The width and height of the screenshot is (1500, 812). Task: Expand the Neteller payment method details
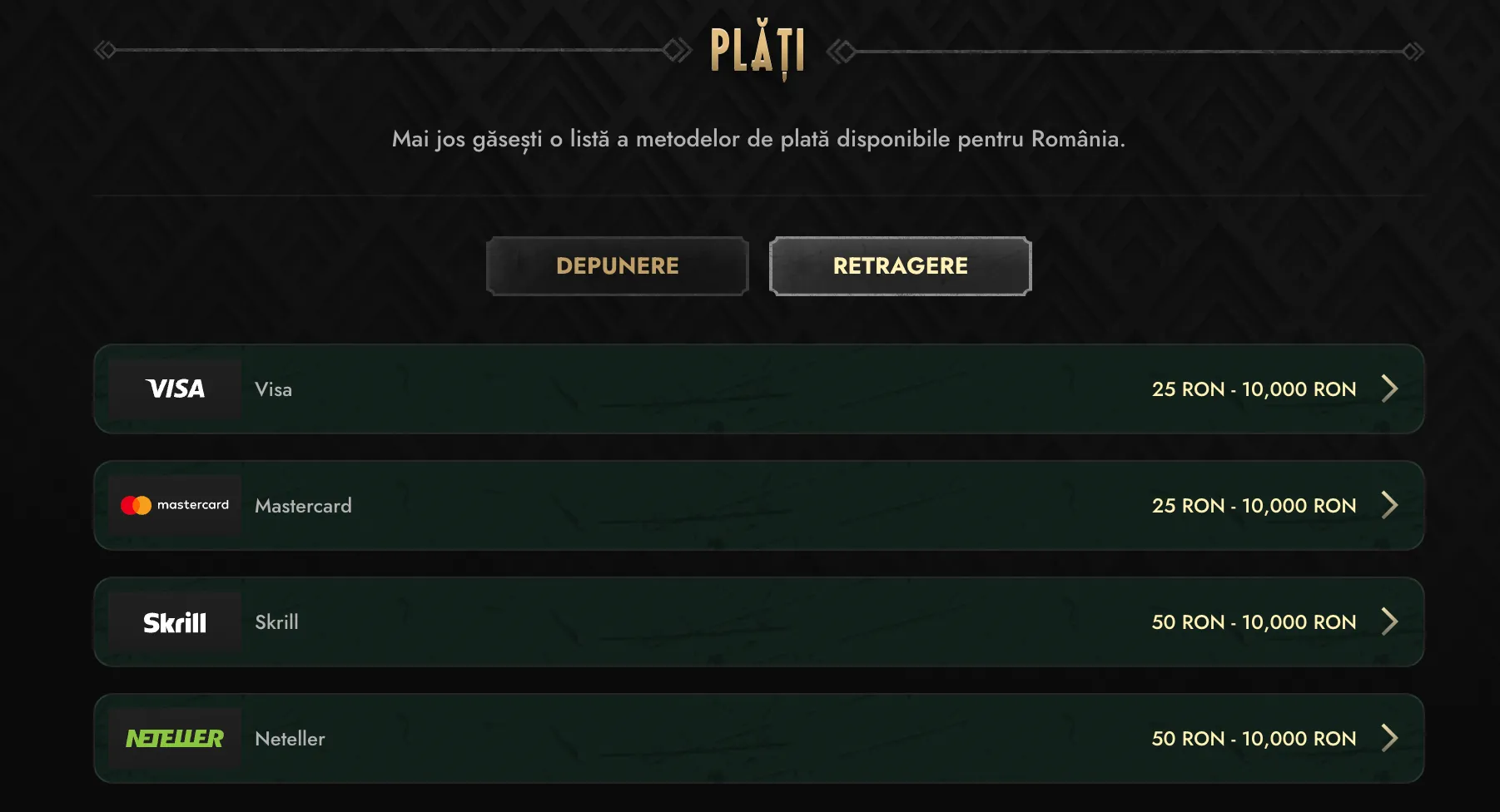pyautogui.click(x=1388, y=738)
